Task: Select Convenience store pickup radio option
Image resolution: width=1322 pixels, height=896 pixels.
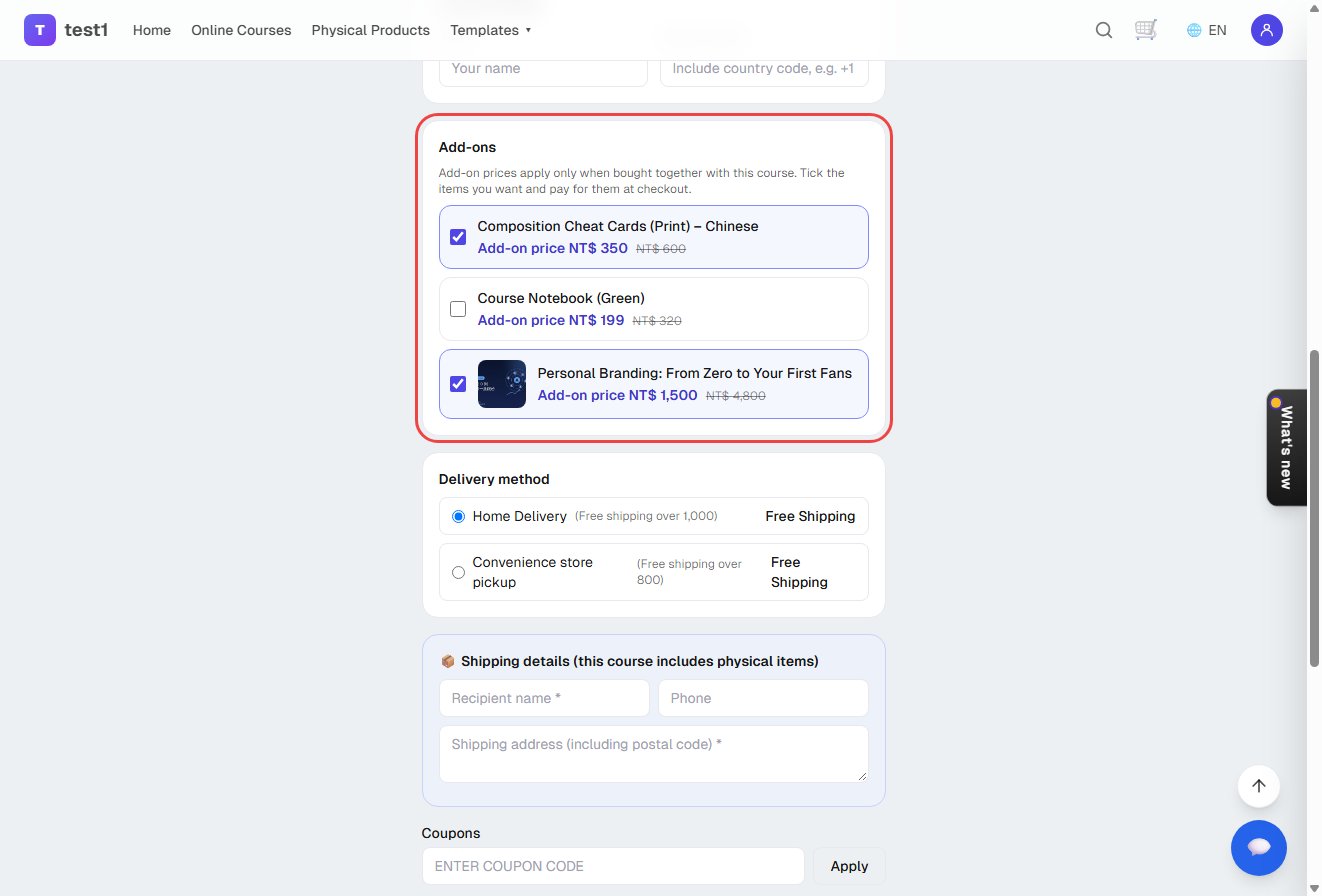Action: 458,572
